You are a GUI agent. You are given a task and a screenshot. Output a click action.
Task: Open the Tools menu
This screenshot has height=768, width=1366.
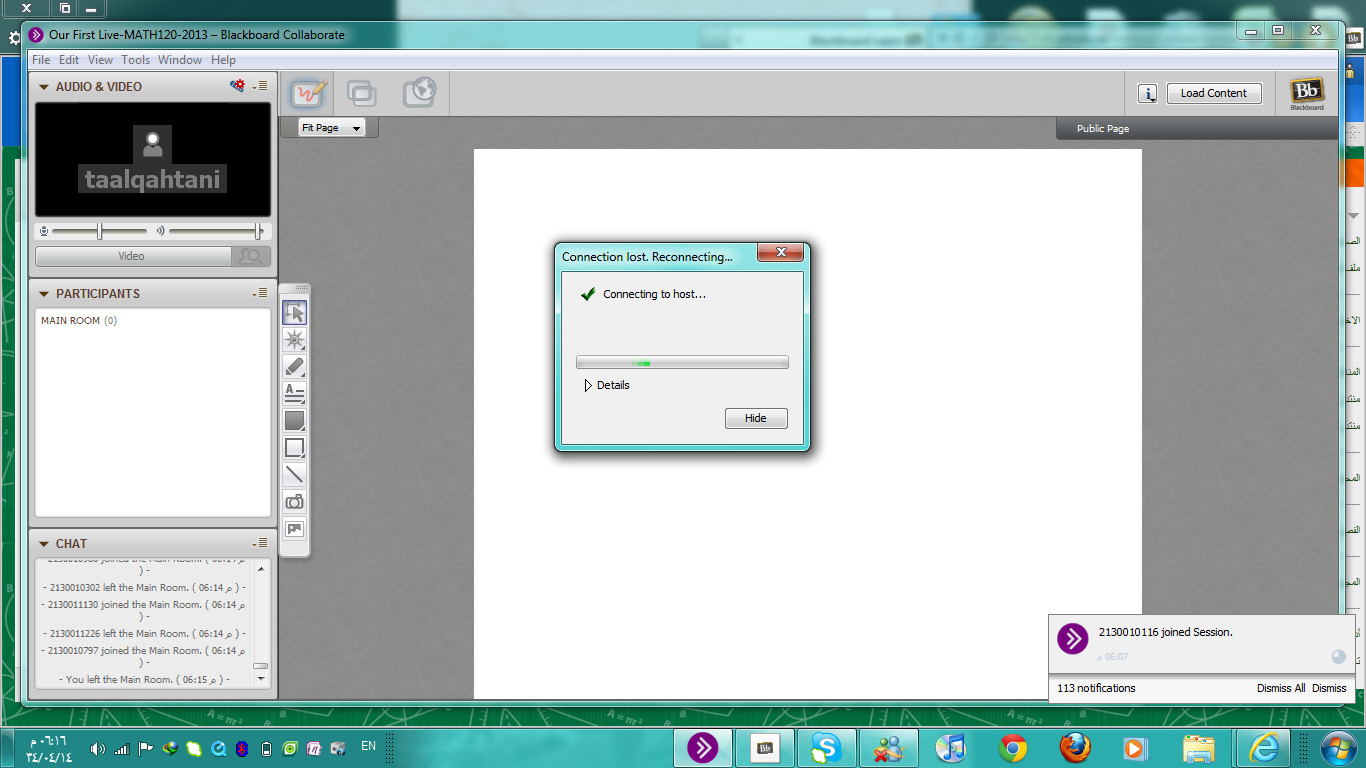(x=136, y=60)
